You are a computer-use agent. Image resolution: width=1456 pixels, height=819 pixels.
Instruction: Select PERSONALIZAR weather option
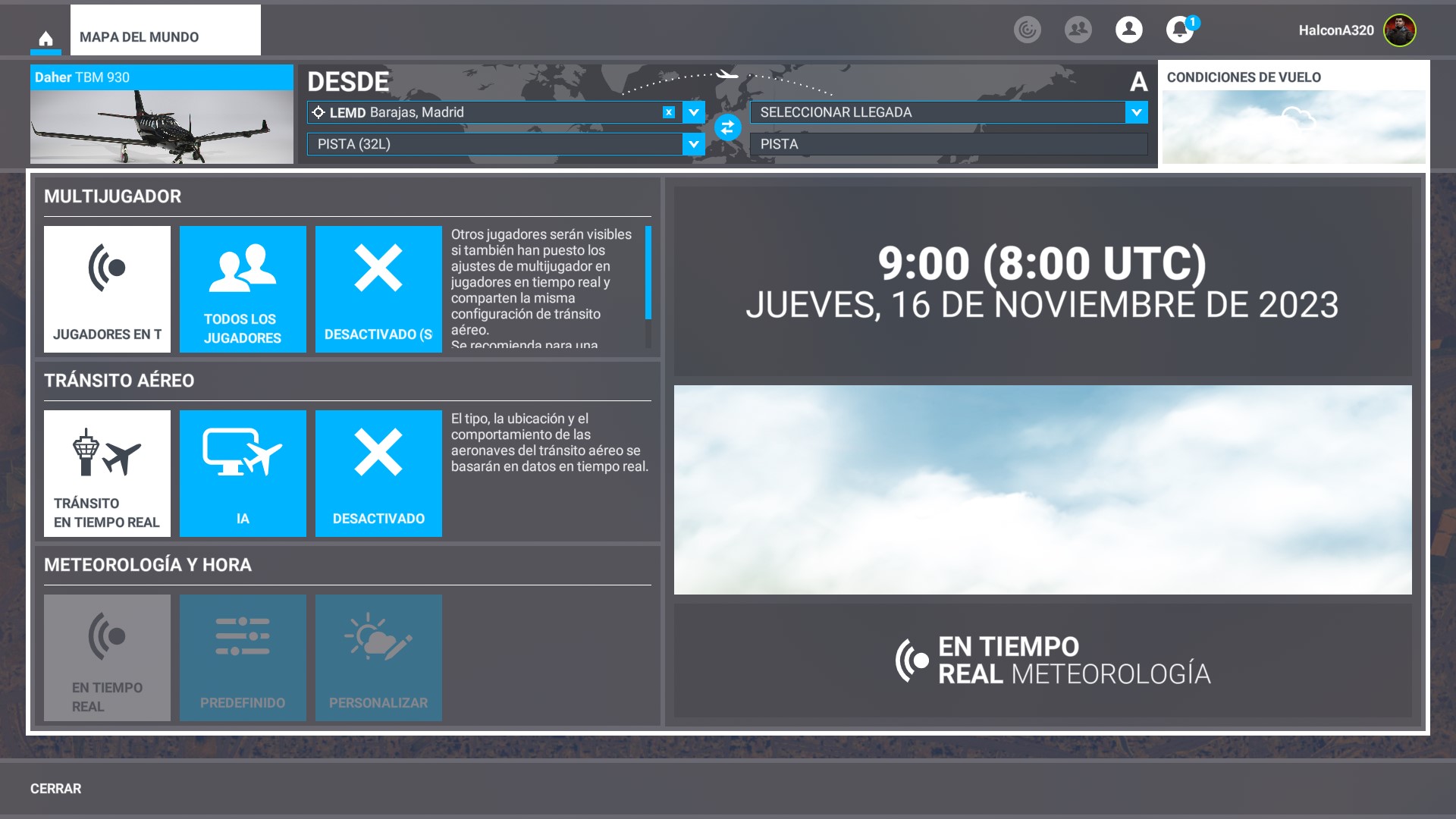[x=378, y=657]
